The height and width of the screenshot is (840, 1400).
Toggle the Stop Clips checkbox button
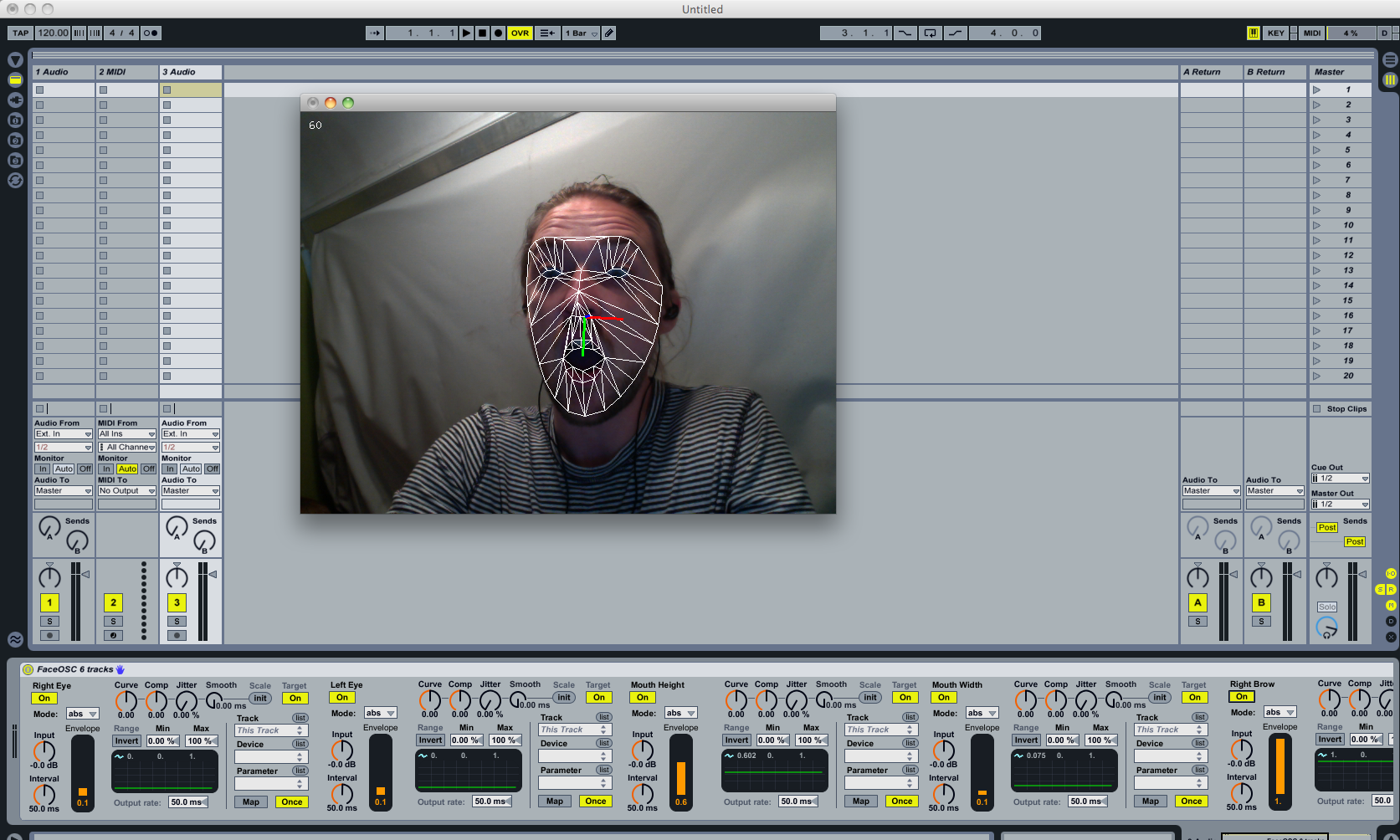(x=1317, y=409)
